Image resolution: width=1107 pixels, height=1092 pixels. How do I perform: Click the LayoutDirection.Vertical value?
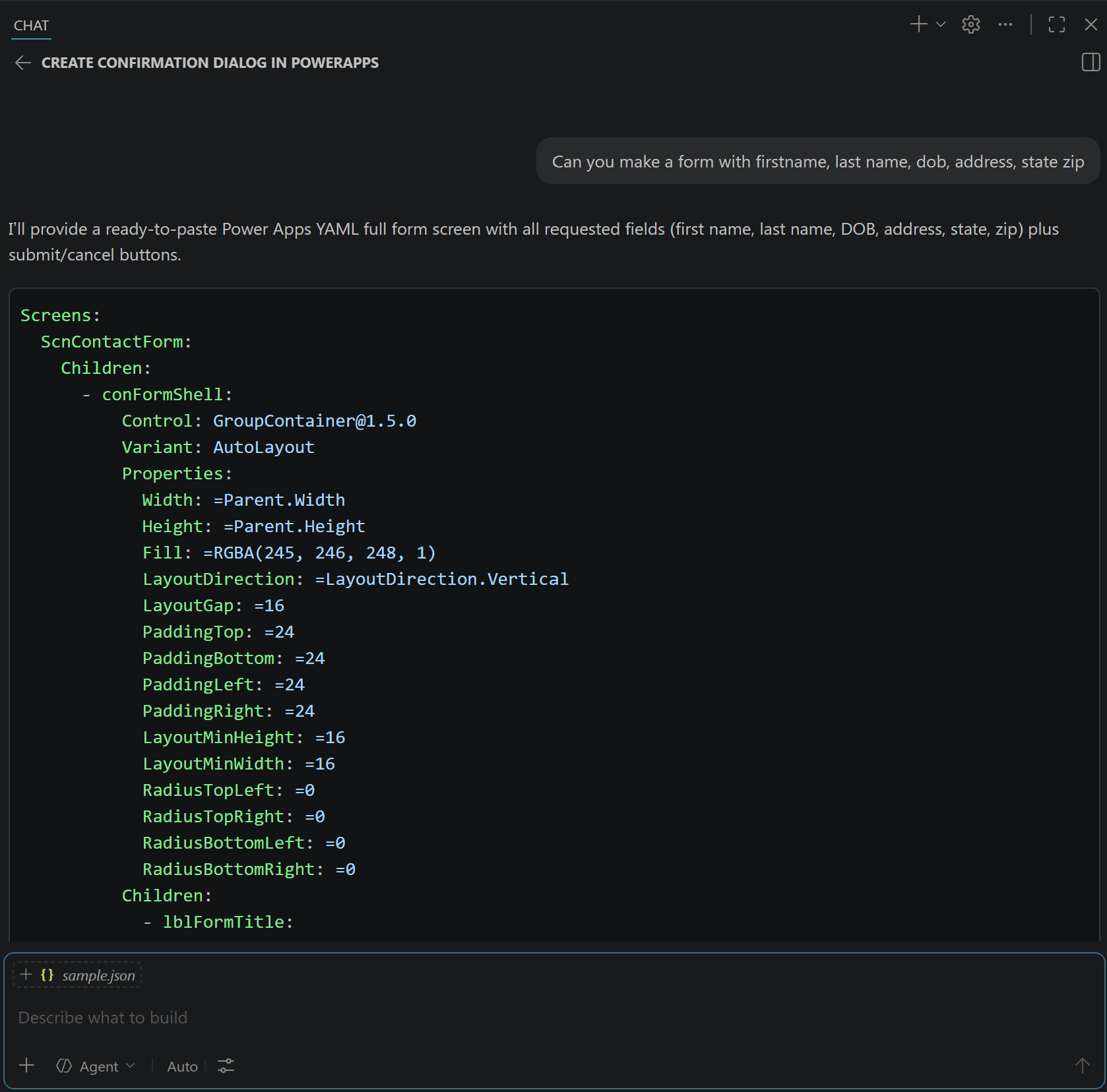442,579
